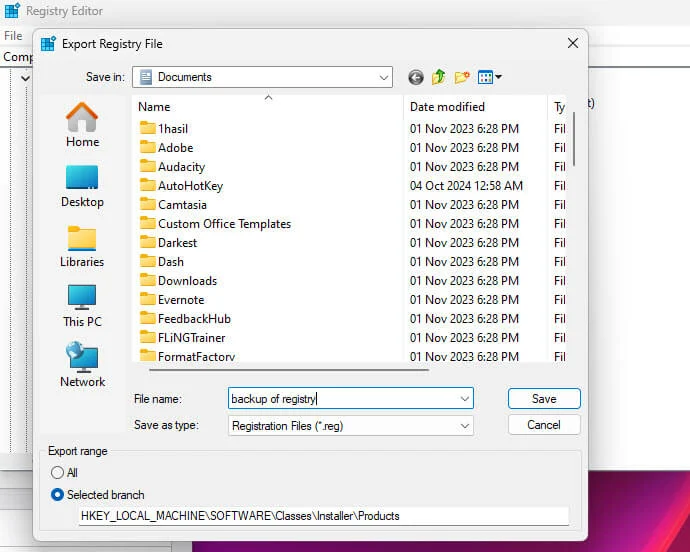Select the AutoHotKey folder icon
Screen dimensions: 690x552
pos(148,185)
